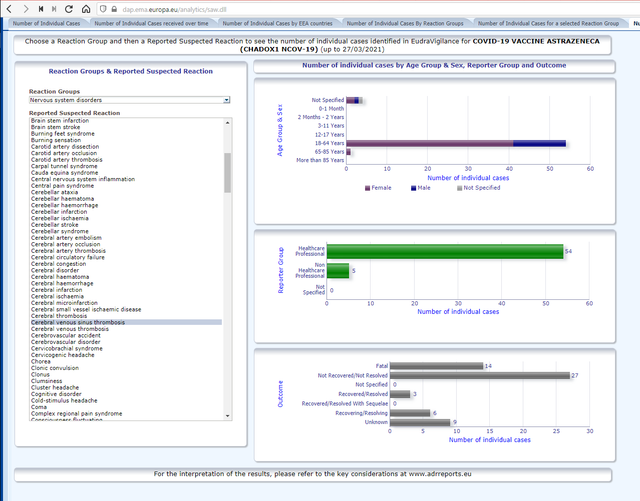Click the Recovered/Resolved outcome bar
This screenshot has width=640, height=501.
coord(400,394)
